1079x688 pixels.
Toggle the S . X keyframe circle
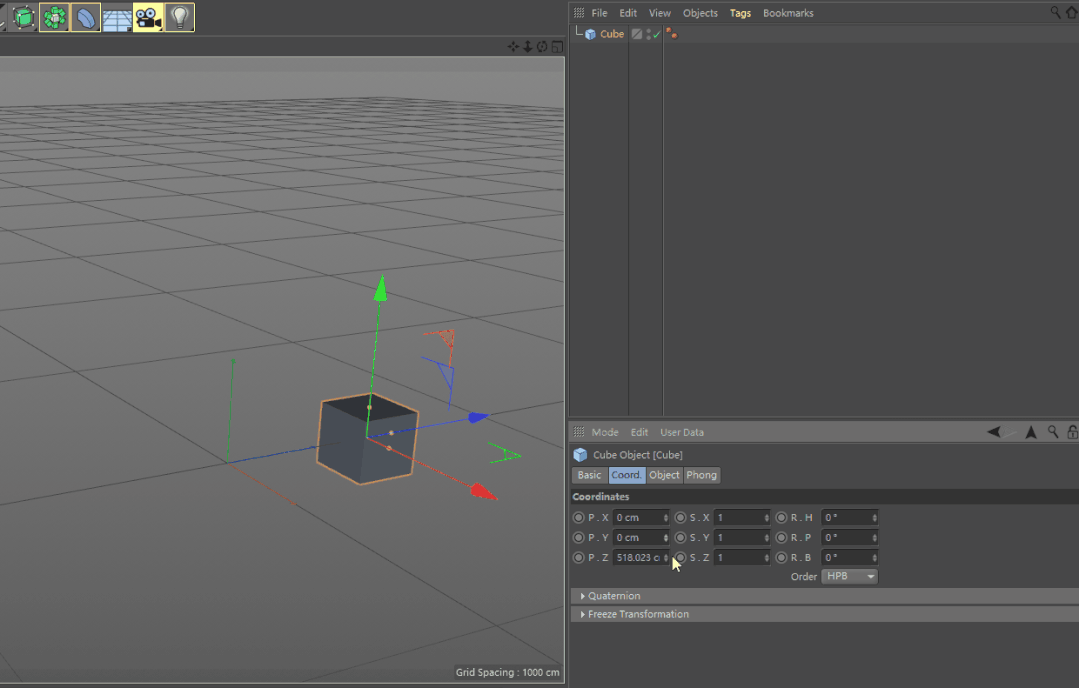point(680,517)
